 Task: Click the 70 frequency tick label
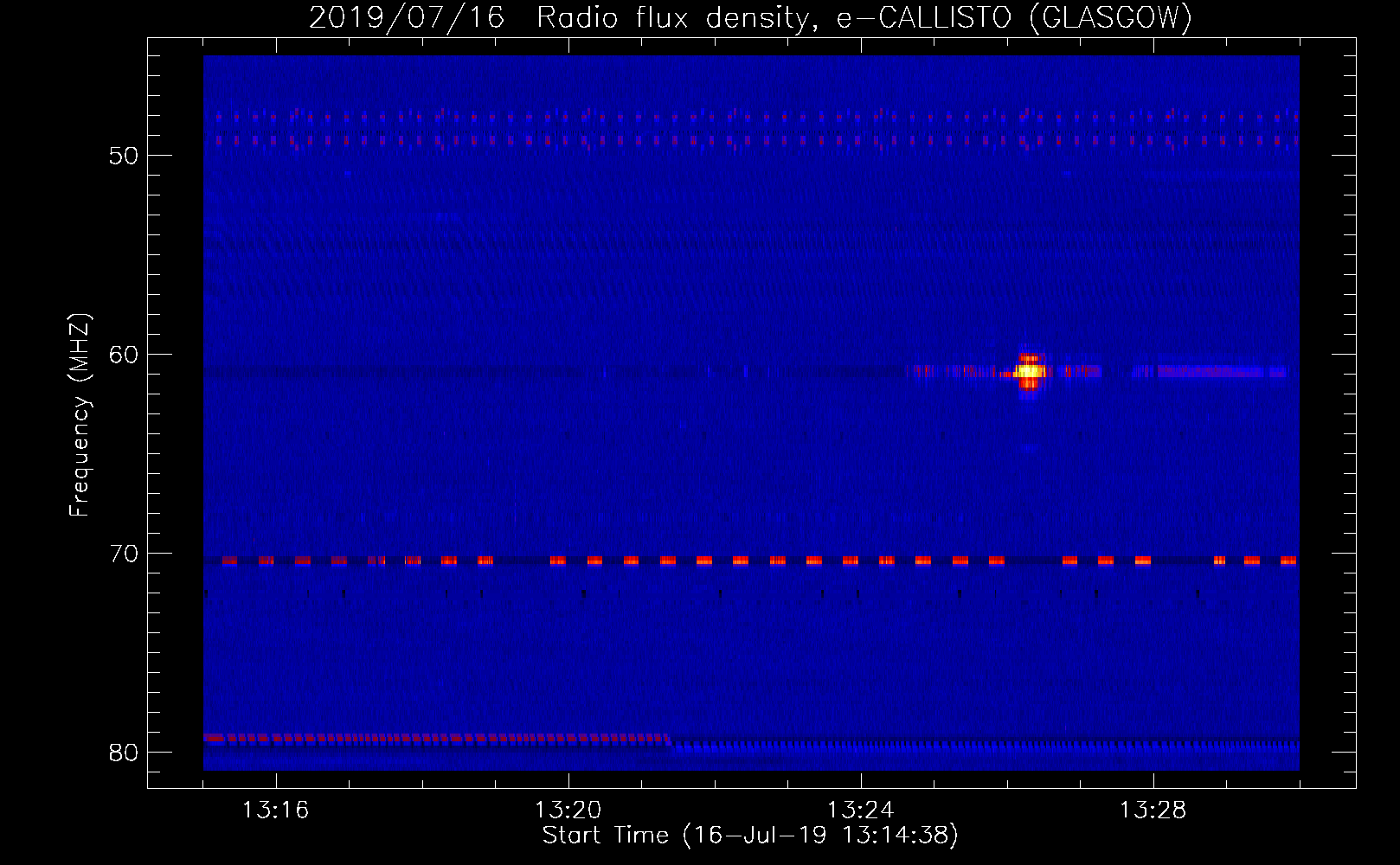click(x=124, y=554)
